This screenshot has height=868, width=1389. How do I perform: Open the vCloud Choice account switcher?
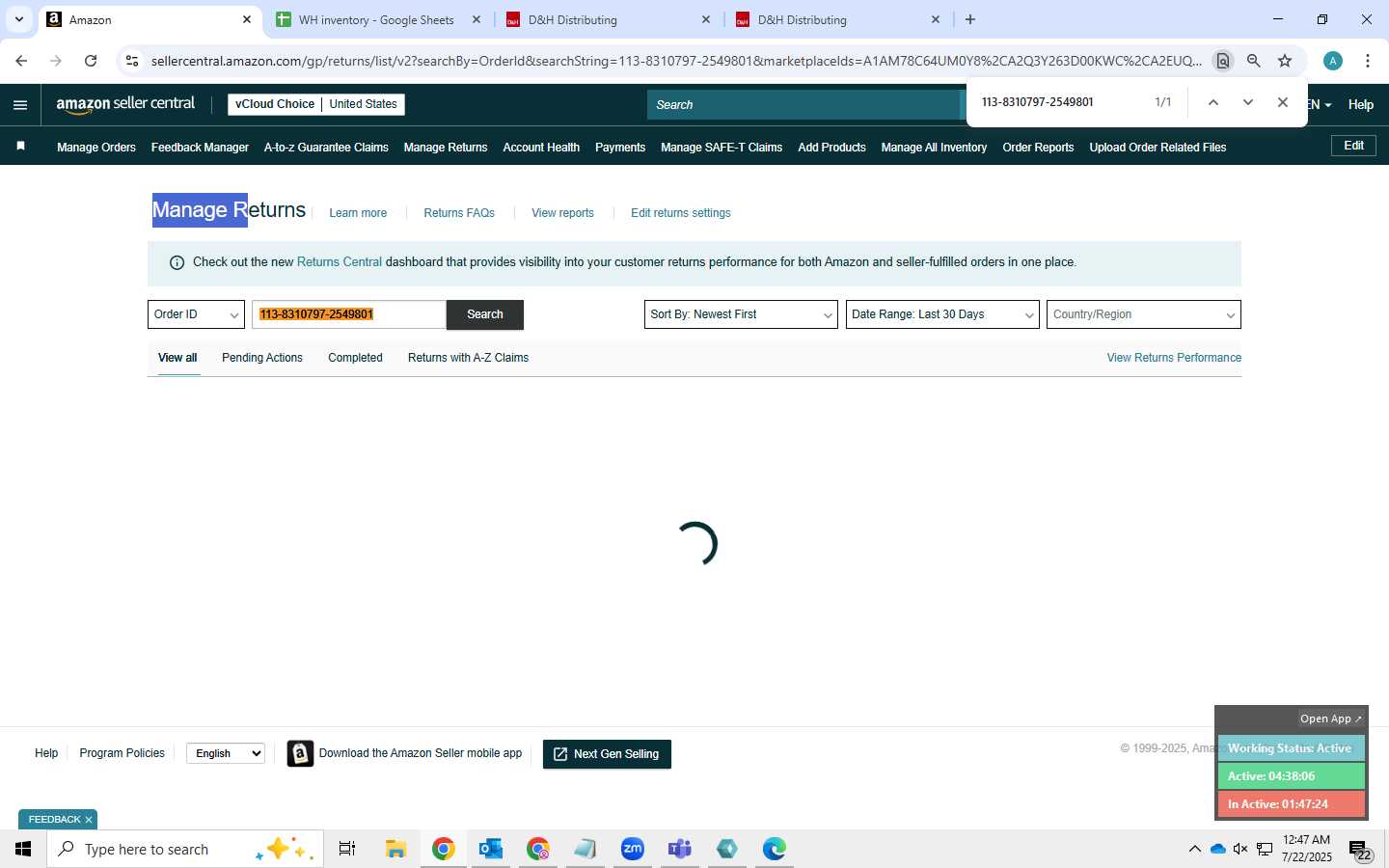coord(316,104)
